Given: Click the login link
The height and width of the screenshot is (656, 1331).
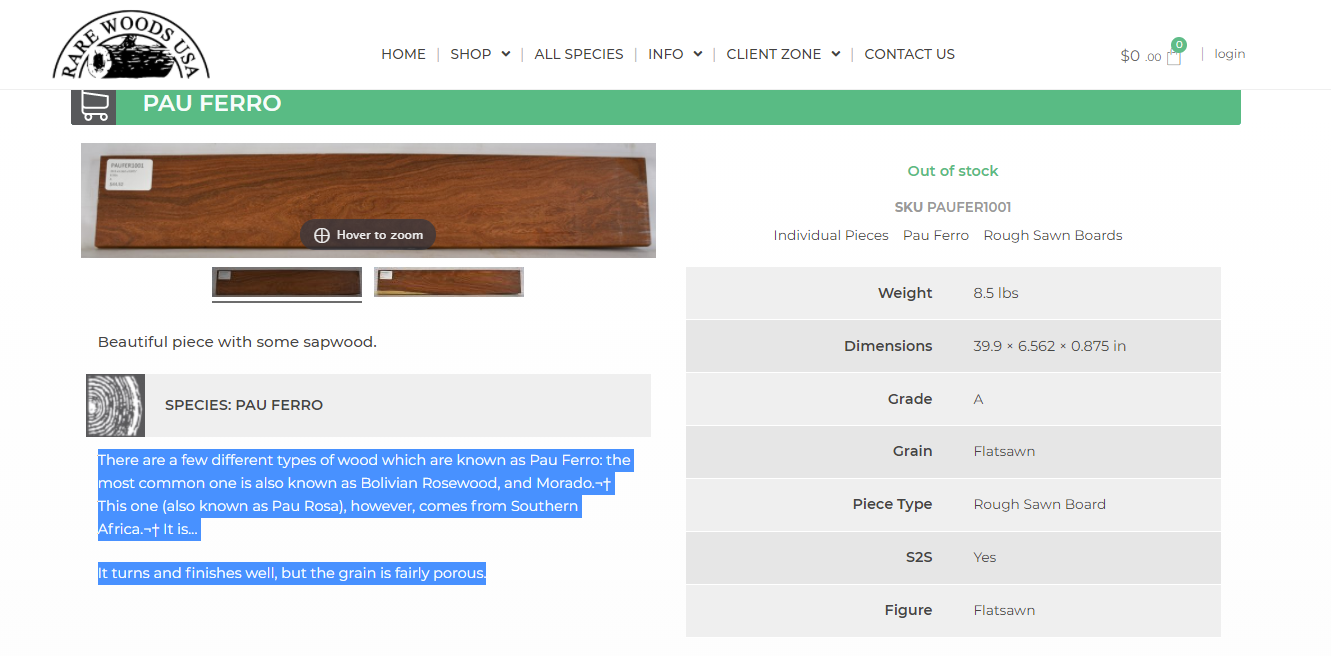Looking at the screenshot, I should click(x=1230, y=54).
